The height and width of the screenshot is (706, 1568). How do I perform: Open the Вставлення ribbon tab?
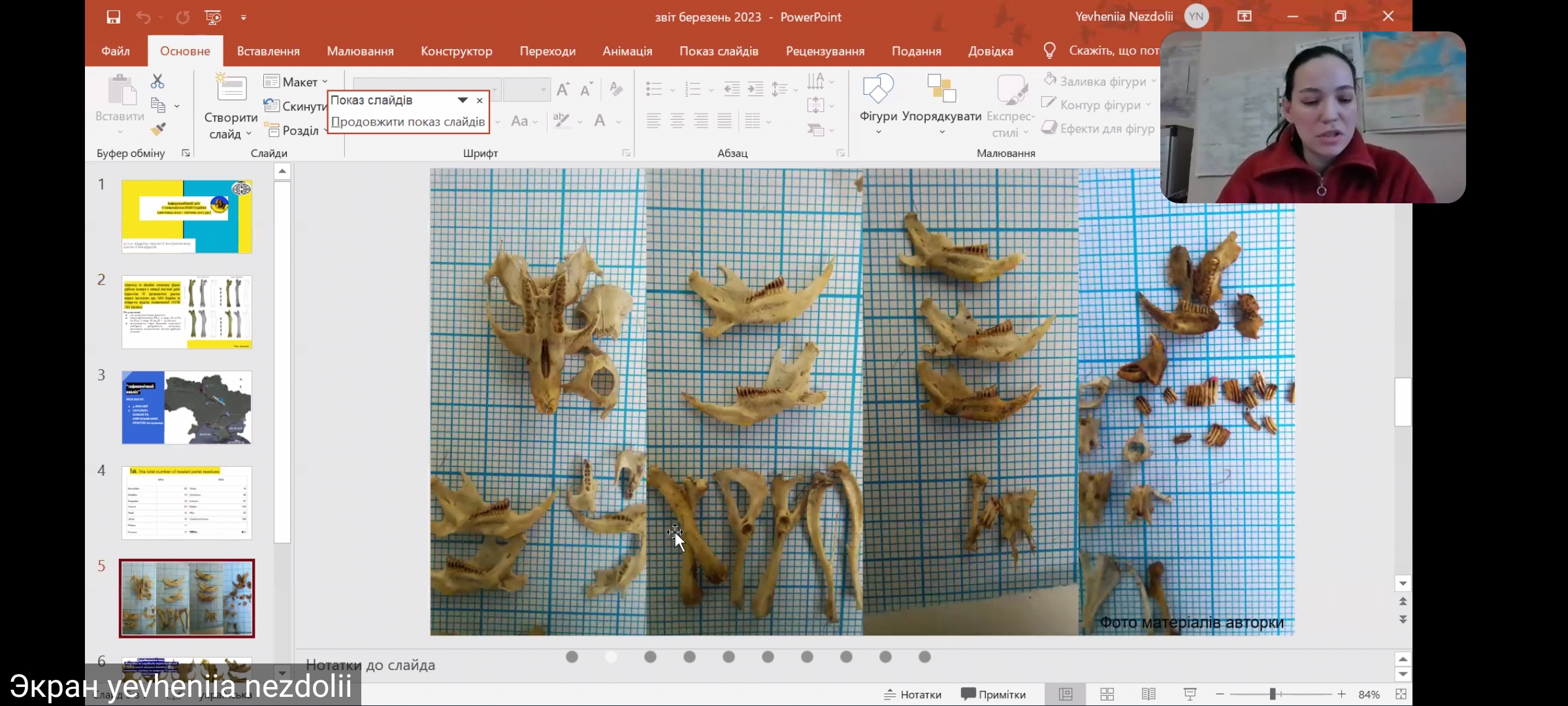point(268,51)
